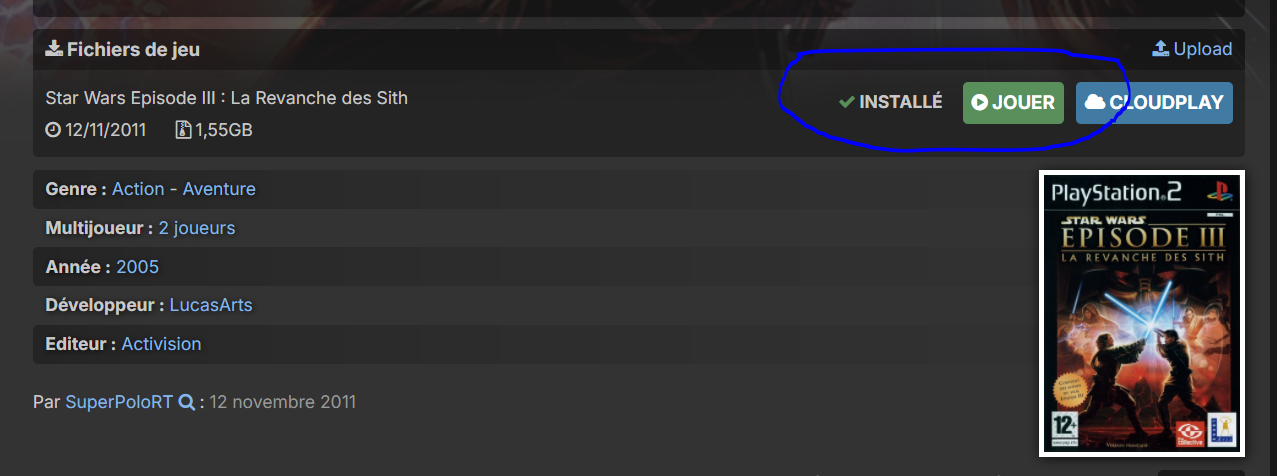Click the zip file icon before 1,55GB
The height and width of the screenshot is (476, 1277).
tap(183, 130)
